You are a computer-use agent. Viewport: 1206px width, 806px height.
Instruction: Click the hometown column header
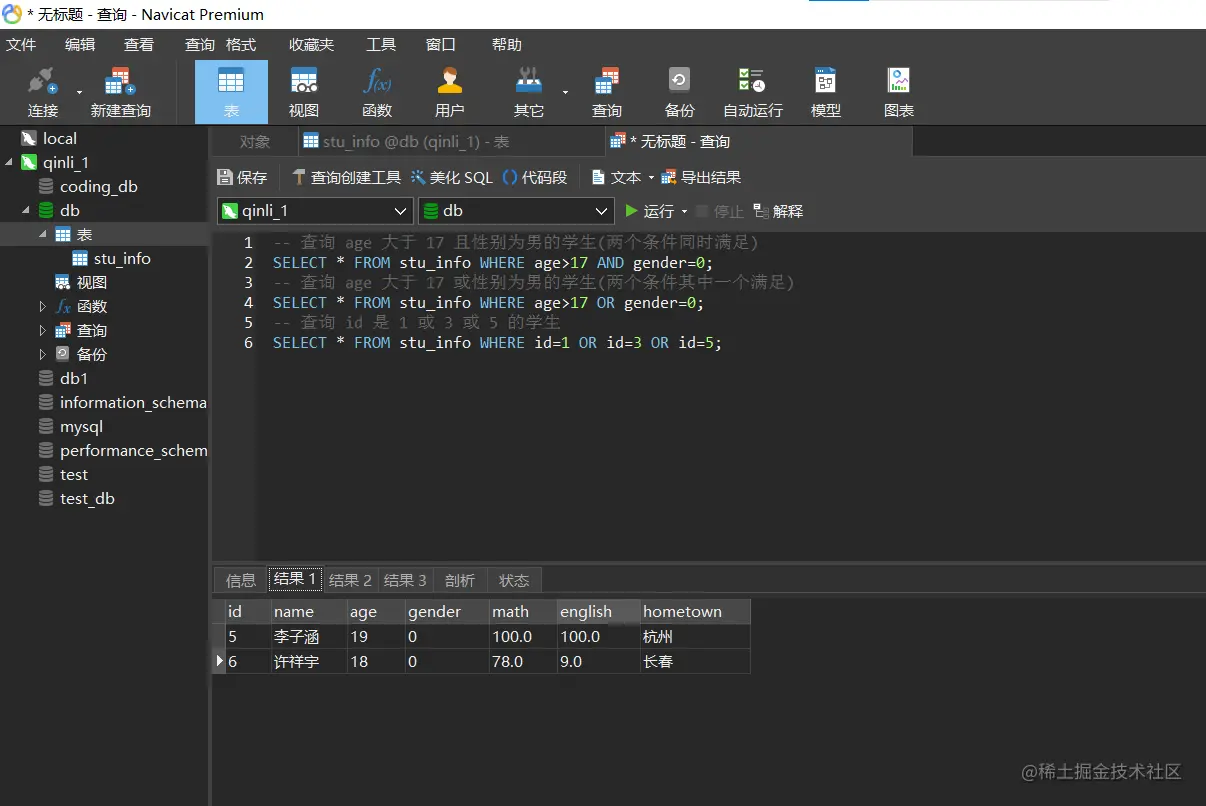click(x=695, y=612)
